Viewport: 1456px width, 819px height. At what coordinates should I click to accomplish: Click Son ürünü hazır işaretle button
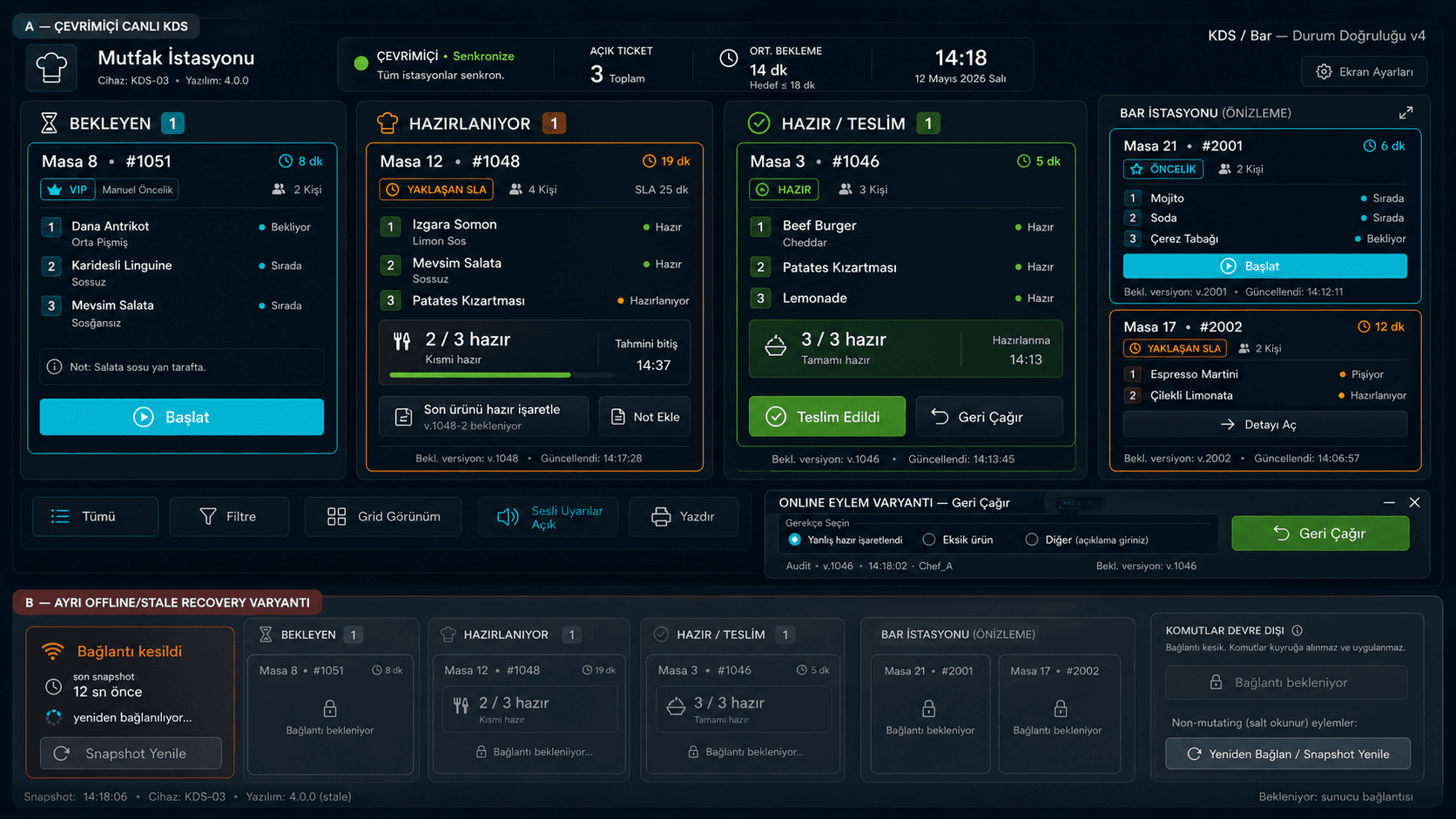pyautogui.click(x=483, y=417)
